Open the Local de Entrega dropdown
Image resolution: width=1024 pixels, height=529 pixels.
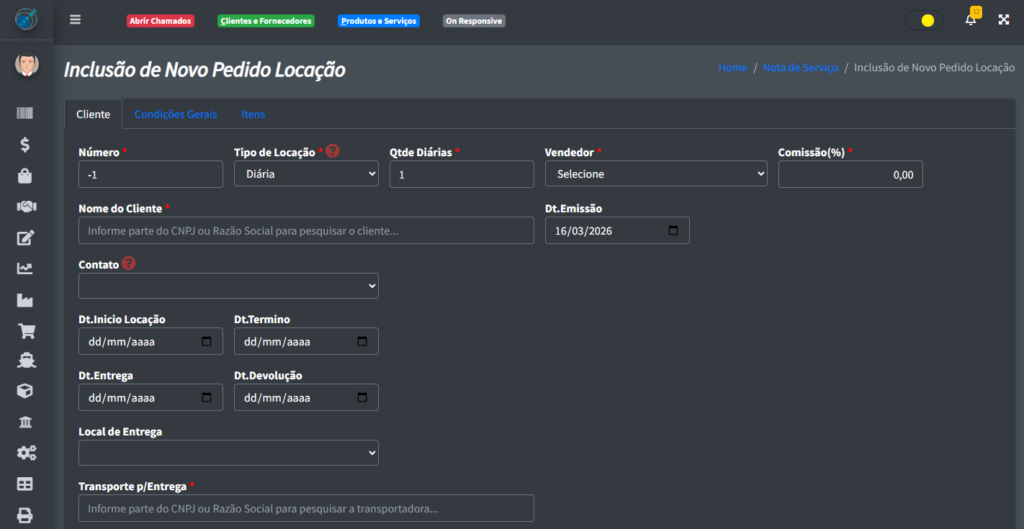click(228, 453)
